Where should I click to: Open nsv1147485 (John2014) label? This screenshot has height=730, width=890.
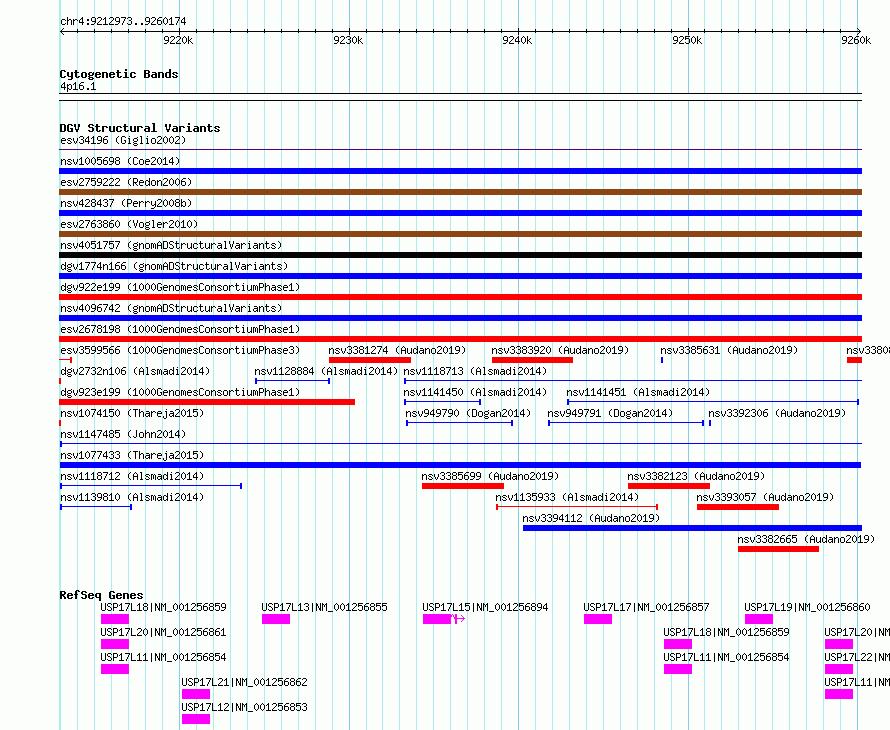pyautogui.click(x=123, y=434)
